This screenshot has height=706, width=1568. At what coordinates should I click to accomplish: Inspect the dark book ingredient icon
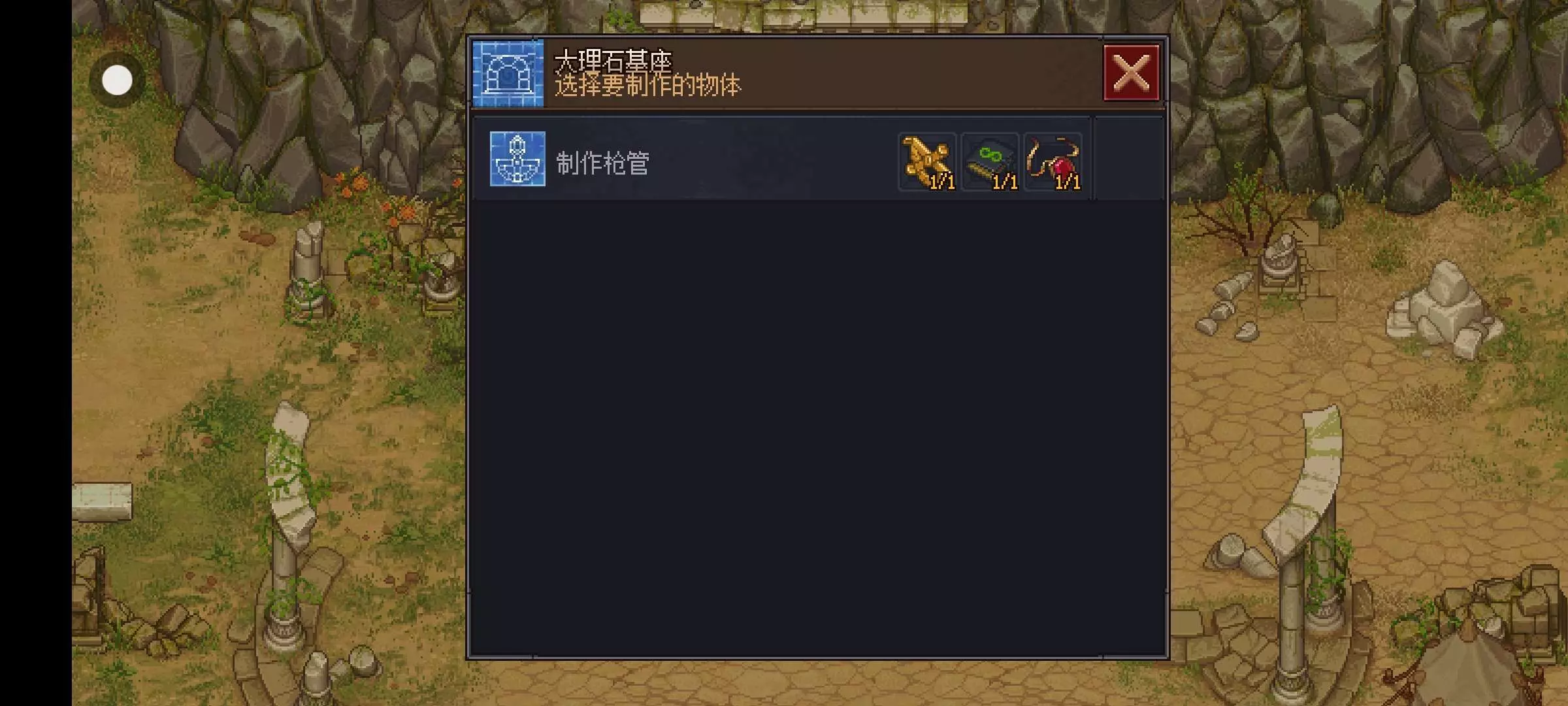[x=990, y=161]
